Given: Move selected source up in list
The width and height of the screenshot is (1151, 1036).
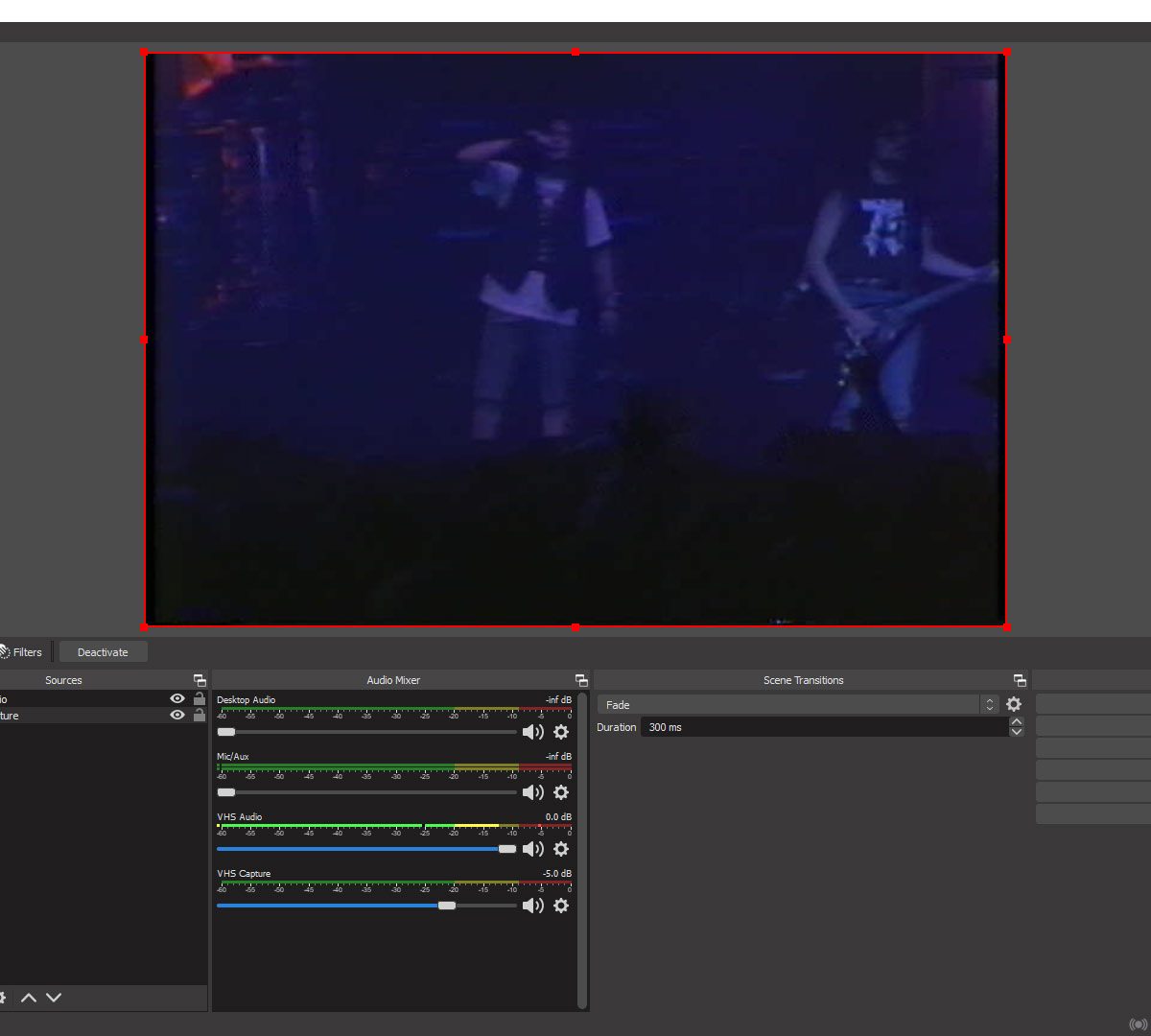Looking at the screenshot, I should pos(29,998).
